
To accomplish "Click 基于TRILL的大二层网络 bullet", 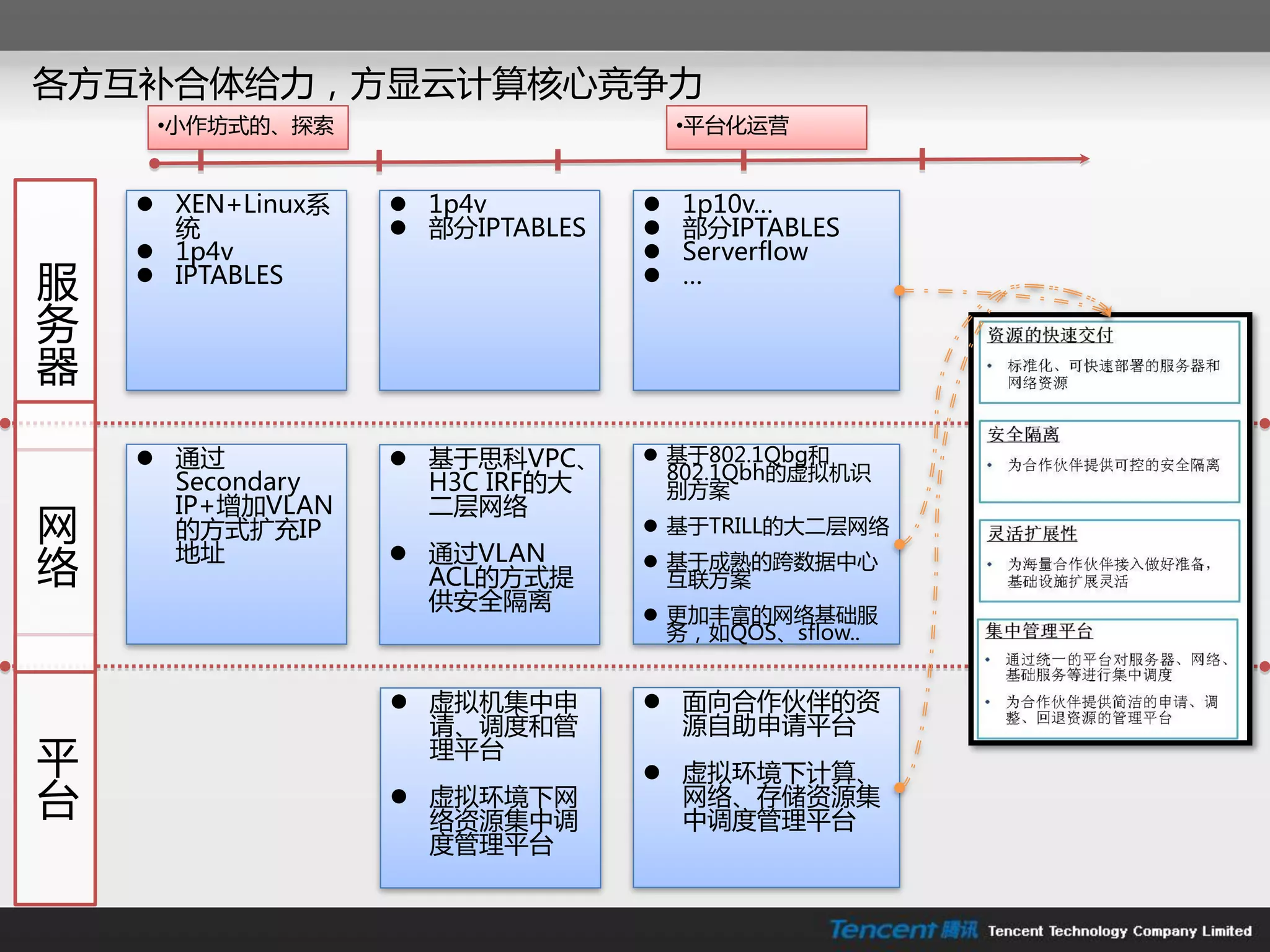I will pyautogui.click(x=778, y=526).
